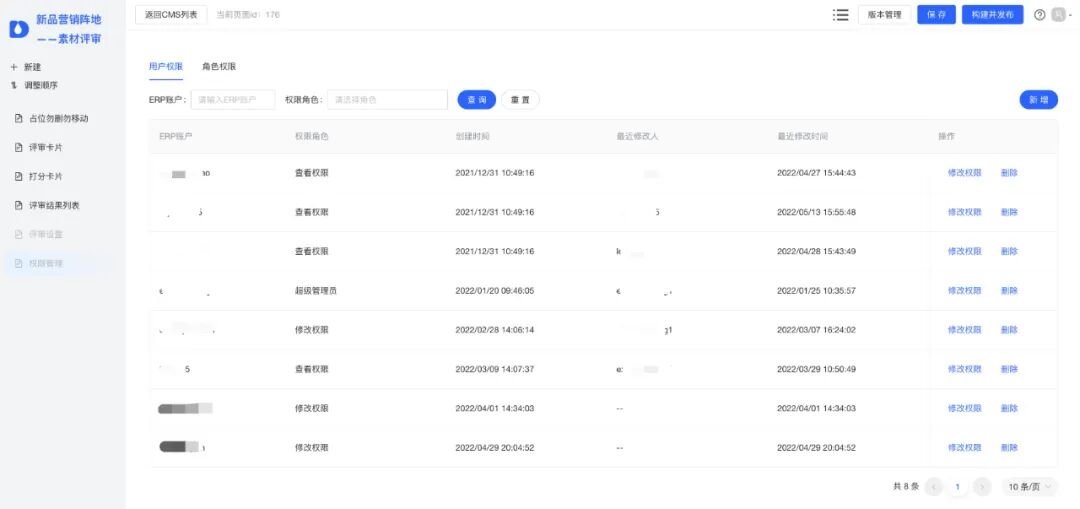The width and height of the screenshot is (1080, 509).
Task: Open the 权限角色 select dropdown
Action: pyautogui.click(x=388, y=100)
